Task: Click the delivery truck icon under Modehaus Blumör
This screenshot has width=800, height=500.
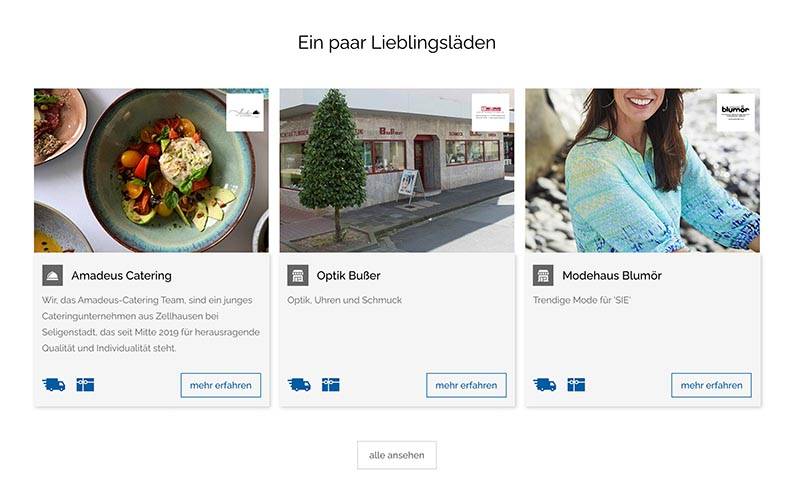Action: [x=544, y=385]
